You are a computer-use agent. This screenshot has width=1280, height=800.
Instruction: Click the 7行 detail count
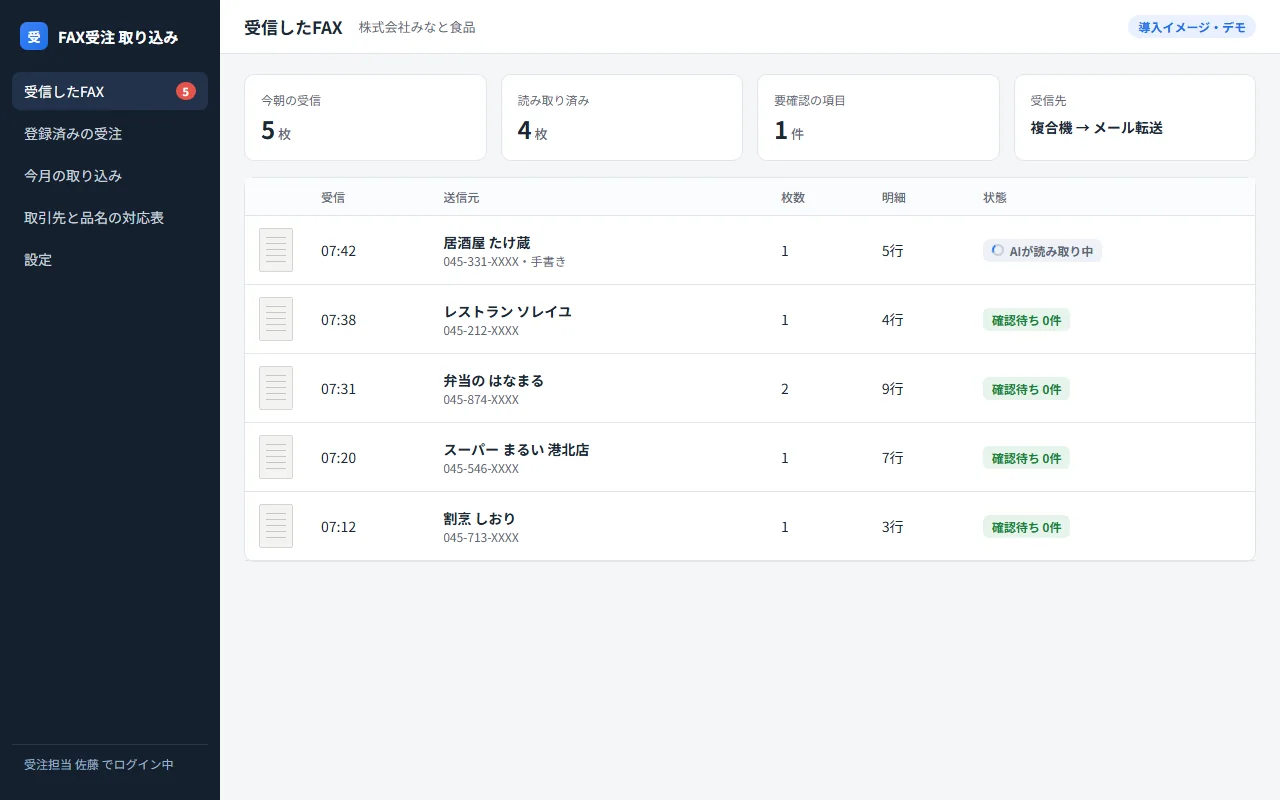click(x=892, y=458)
